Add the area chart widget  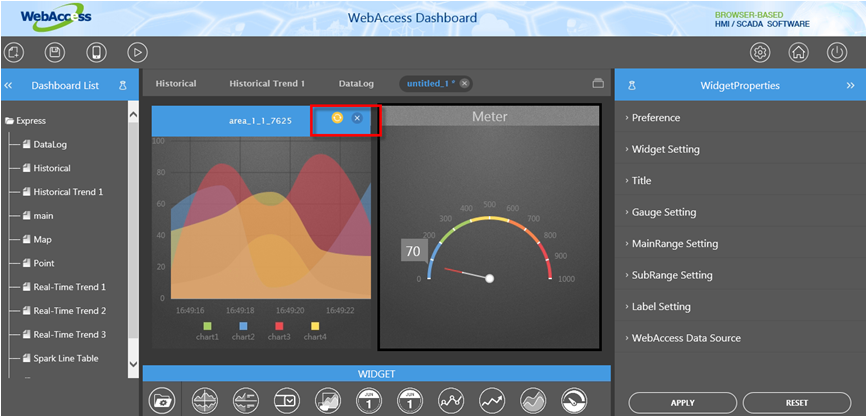click(533, 399)
